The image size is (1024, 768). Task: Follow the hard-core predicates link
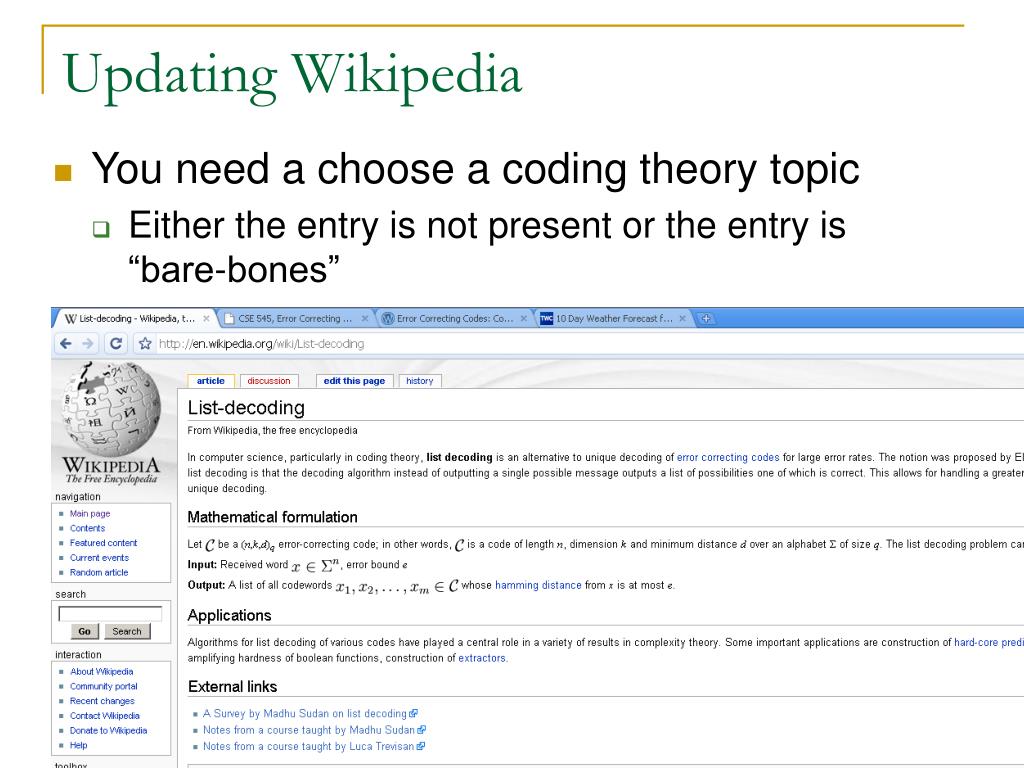tap(989, 643)
